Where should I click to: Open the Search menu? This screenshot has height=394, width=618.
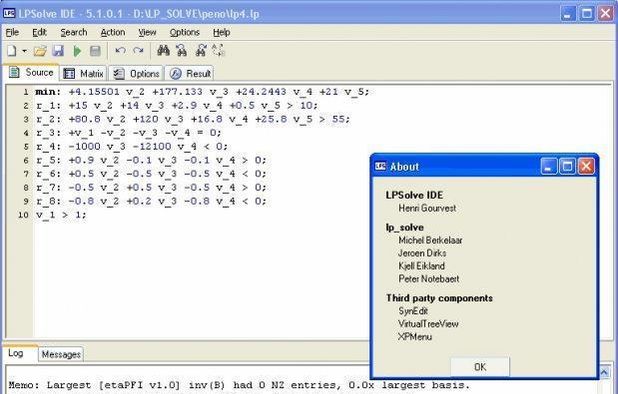click(74, 32)
